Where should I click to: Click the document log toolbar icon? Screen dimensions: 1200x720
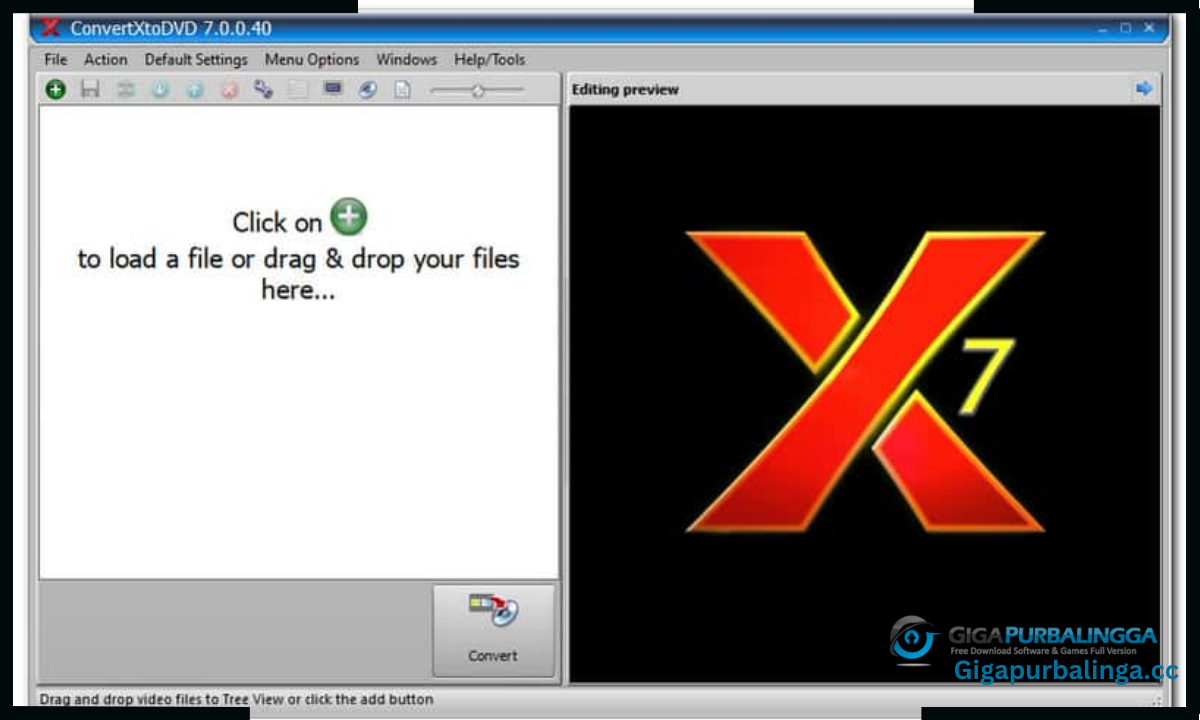(402, 89)
